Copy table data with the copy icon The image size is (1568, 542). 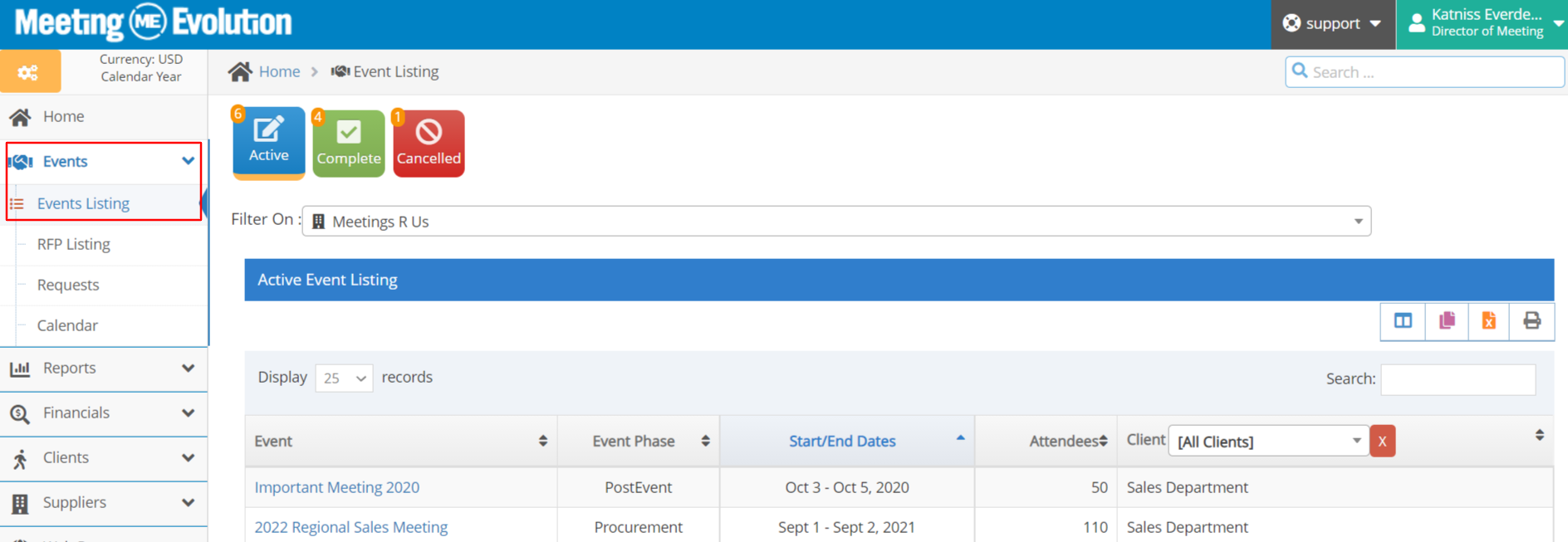(1447, 320)
